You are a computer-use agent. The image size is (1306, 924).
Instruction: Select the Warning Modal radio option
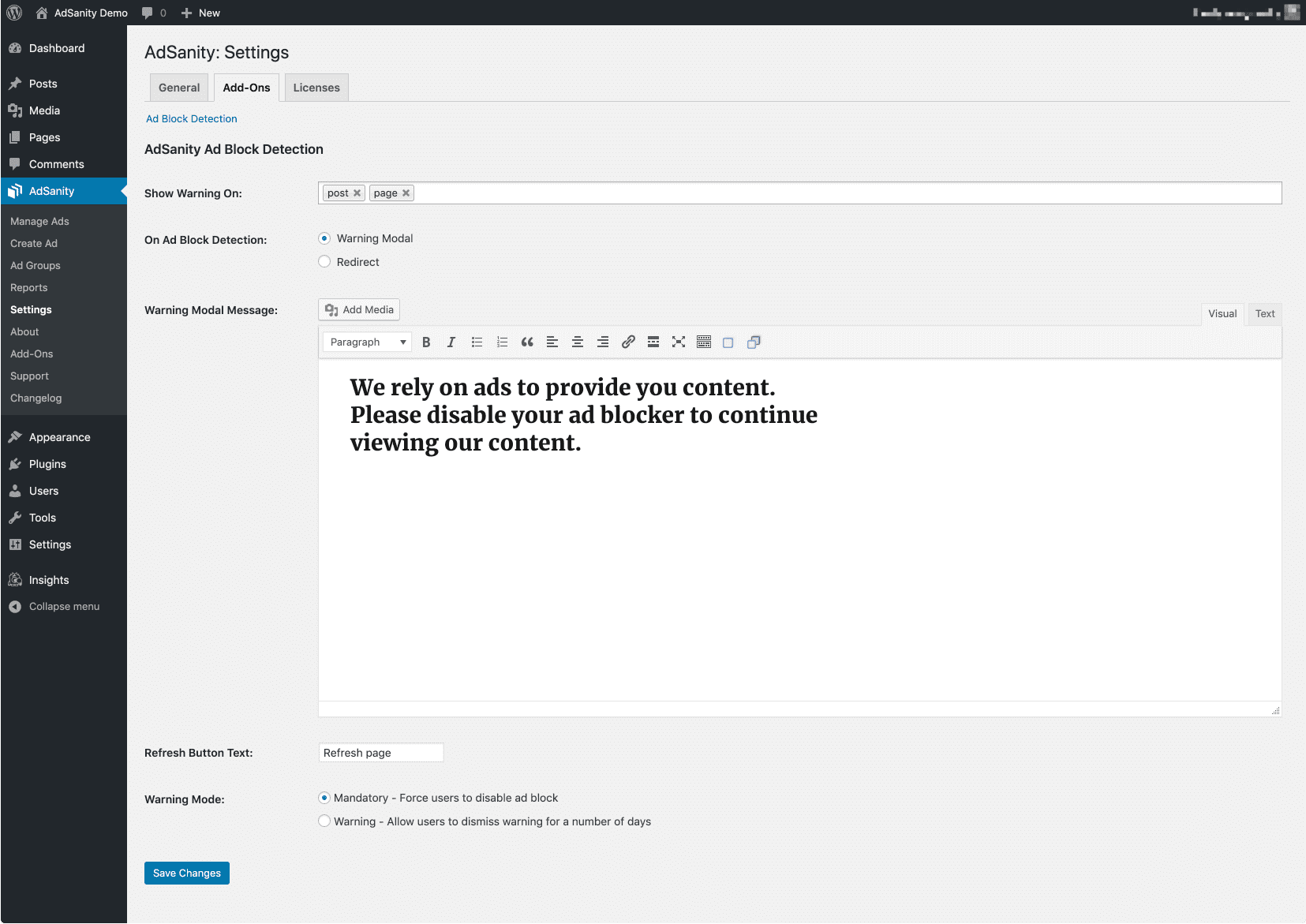click(324, 238)
